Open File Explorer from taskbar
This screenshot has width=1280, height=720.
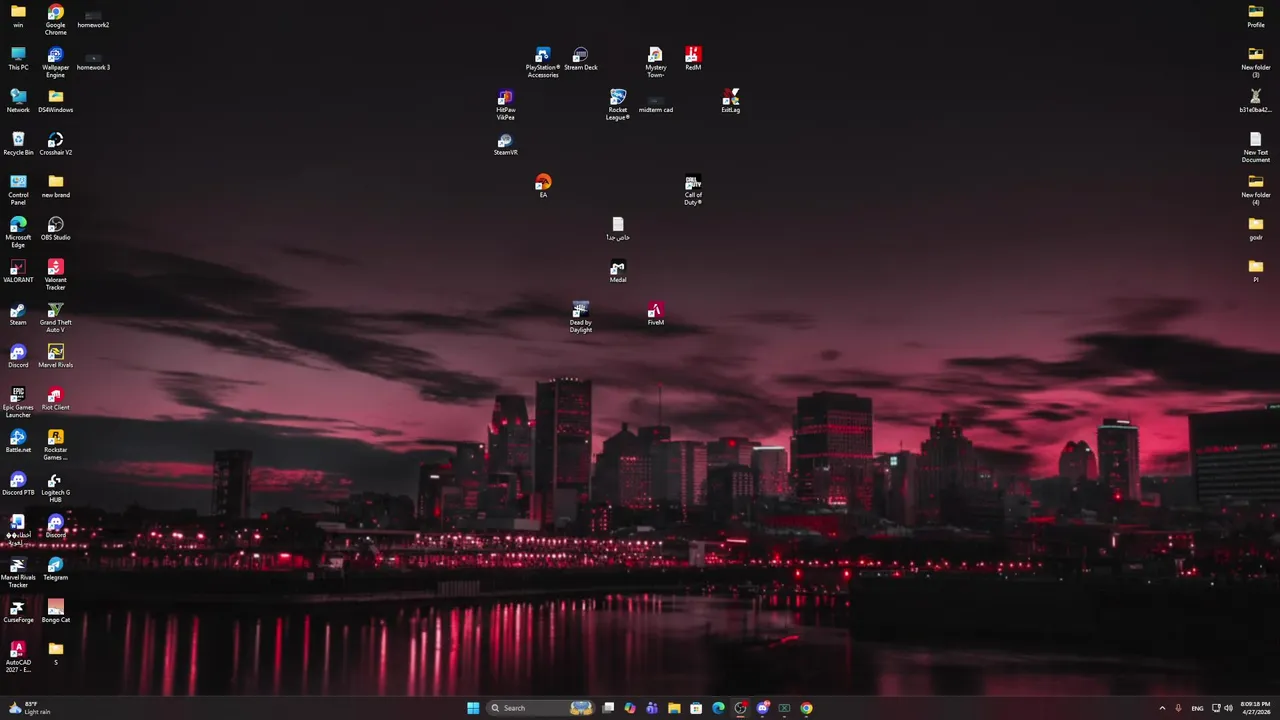click(674, 708)
